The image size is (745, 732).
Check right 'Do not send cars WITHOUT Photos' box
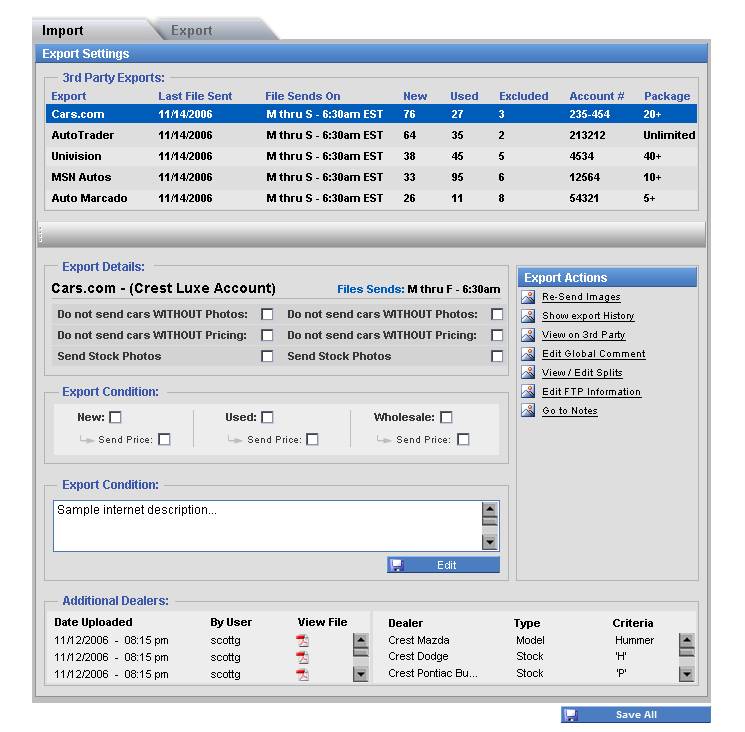click(497, 314)
